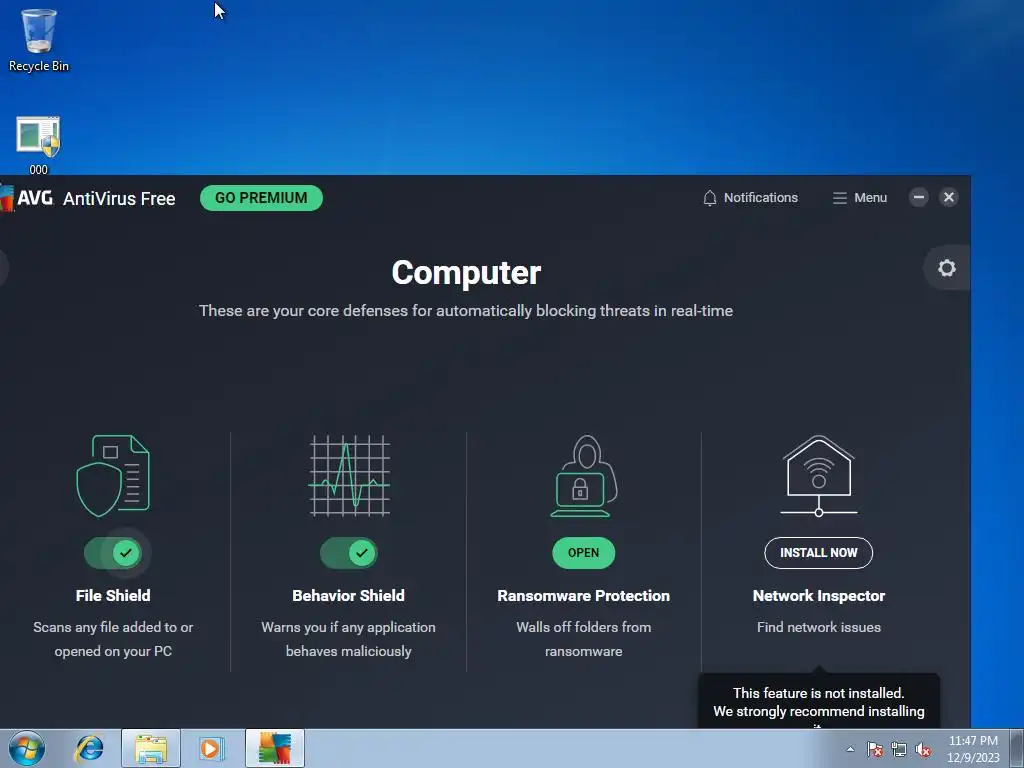Screen dimensions: 1024x768
Task: Launch Internet Explorer from taskbar
Action: click(x=89, y=748)
